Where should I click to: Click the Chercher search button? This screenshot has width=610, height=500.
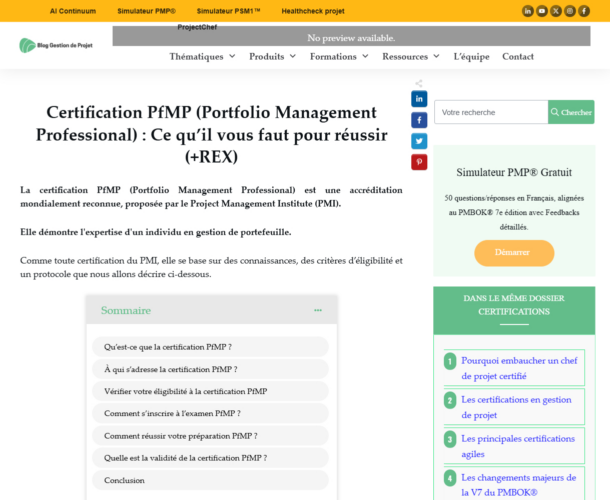(571, 112)
